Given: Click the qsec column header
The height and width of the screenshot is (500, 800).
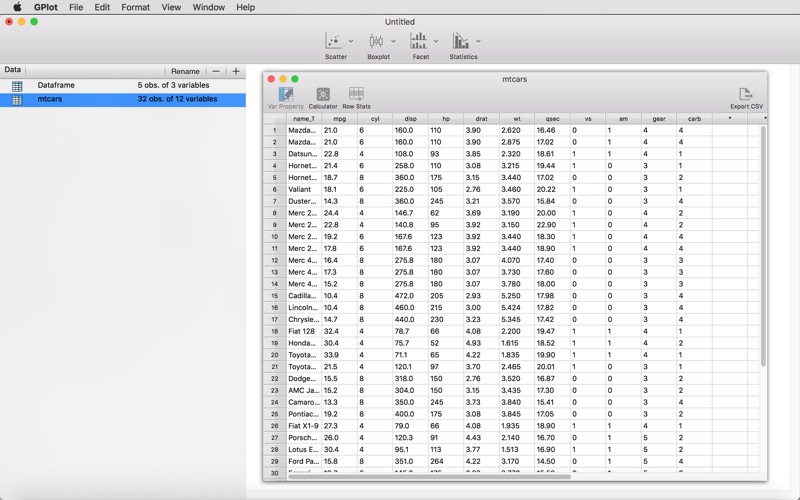Looking at the screenshot, I should 552,119.
